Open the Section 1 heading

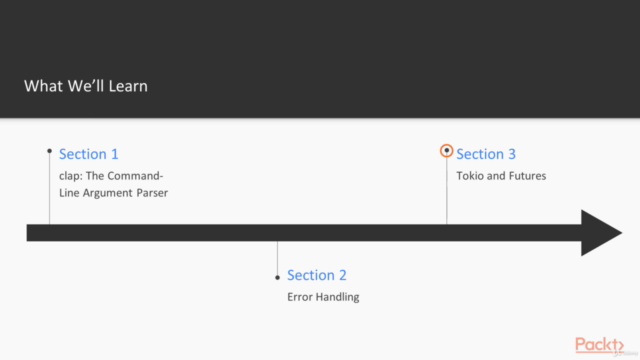coord(89,154)
